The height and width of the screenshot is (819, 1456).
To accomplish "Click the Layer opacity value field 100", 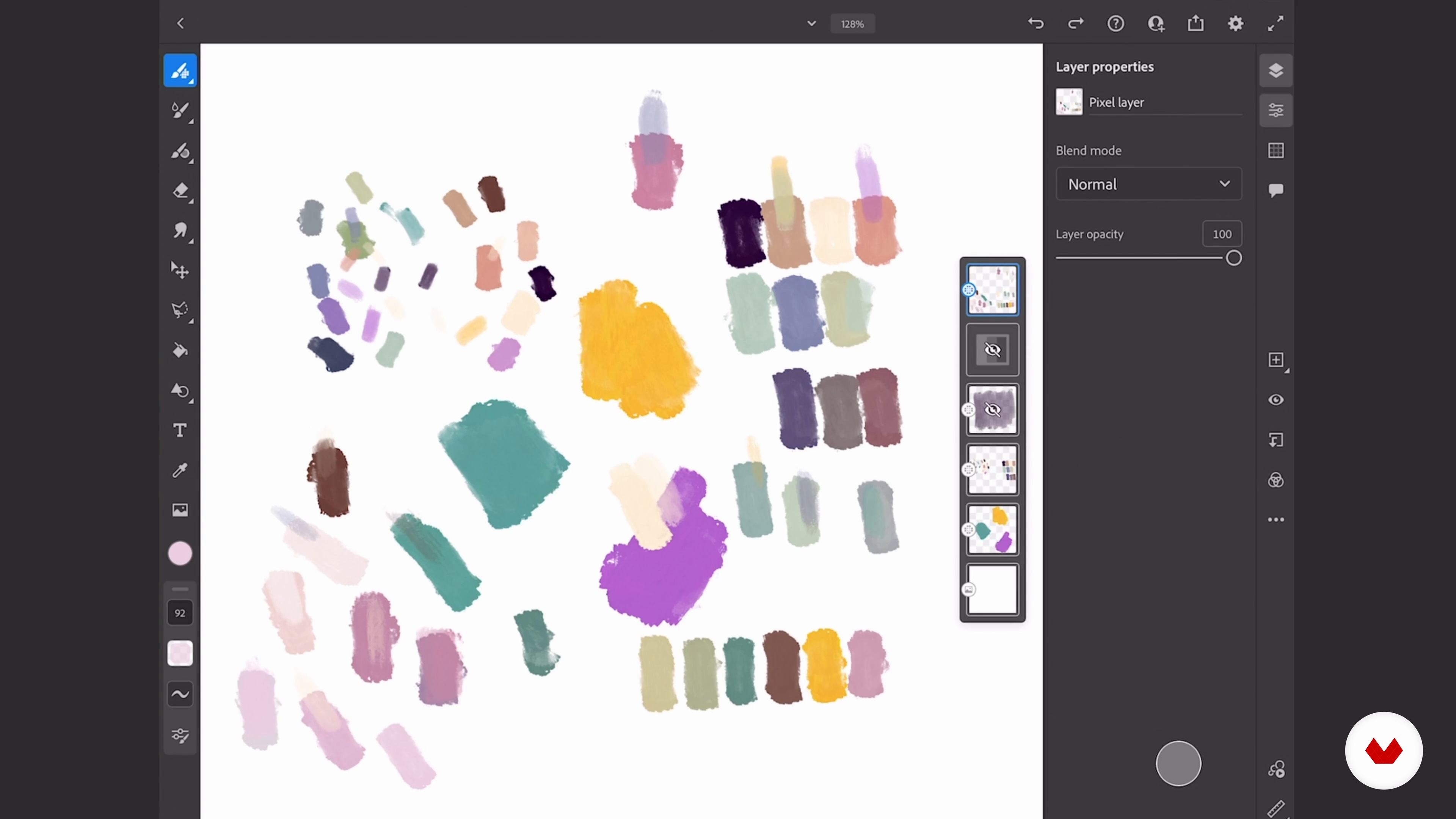I will [x=1222, y=234].
